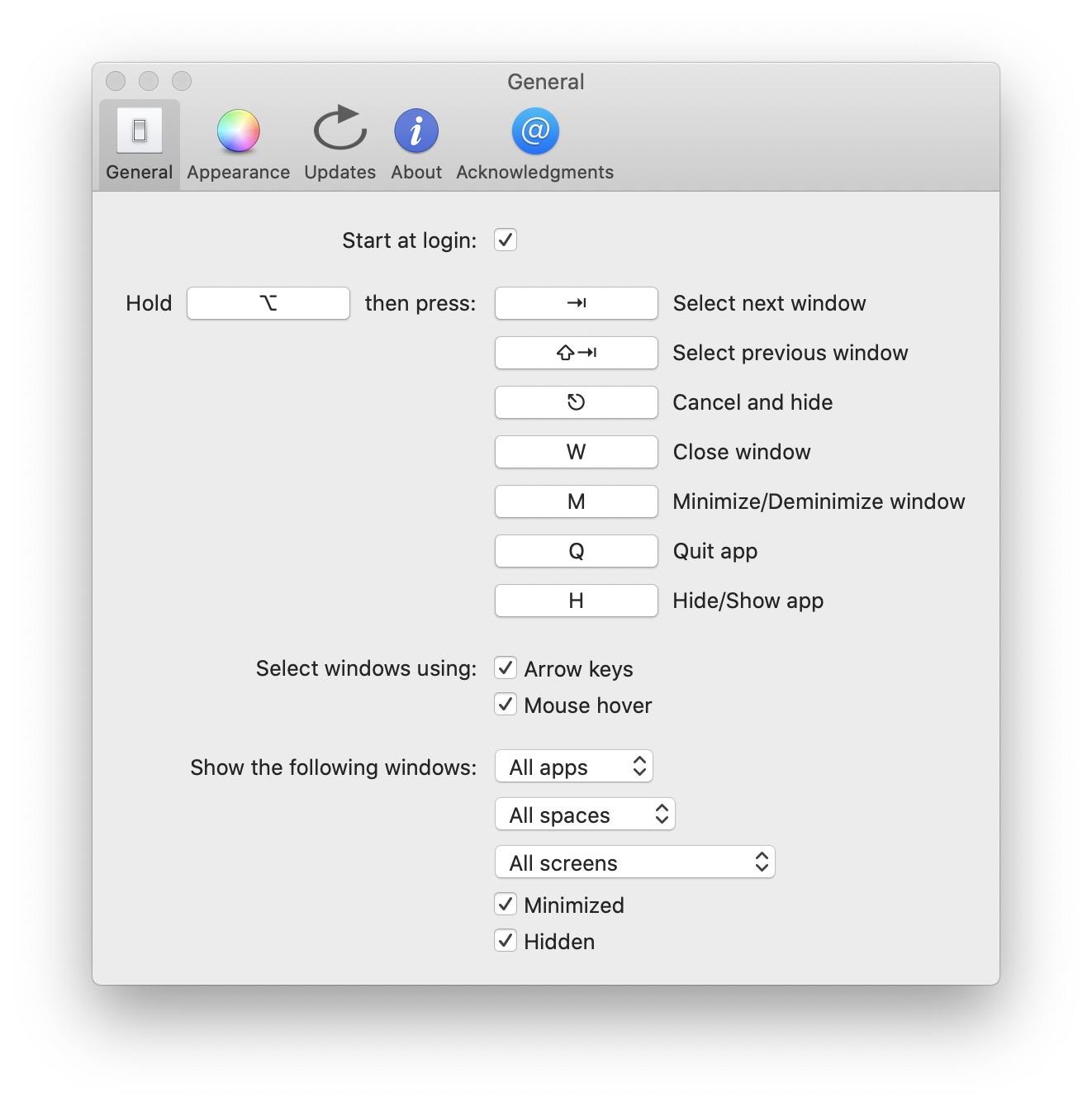Image resolution: width=1092 pixels, height=1107 pixels.
Task: Switch to the About tab label
Action: 416,172
